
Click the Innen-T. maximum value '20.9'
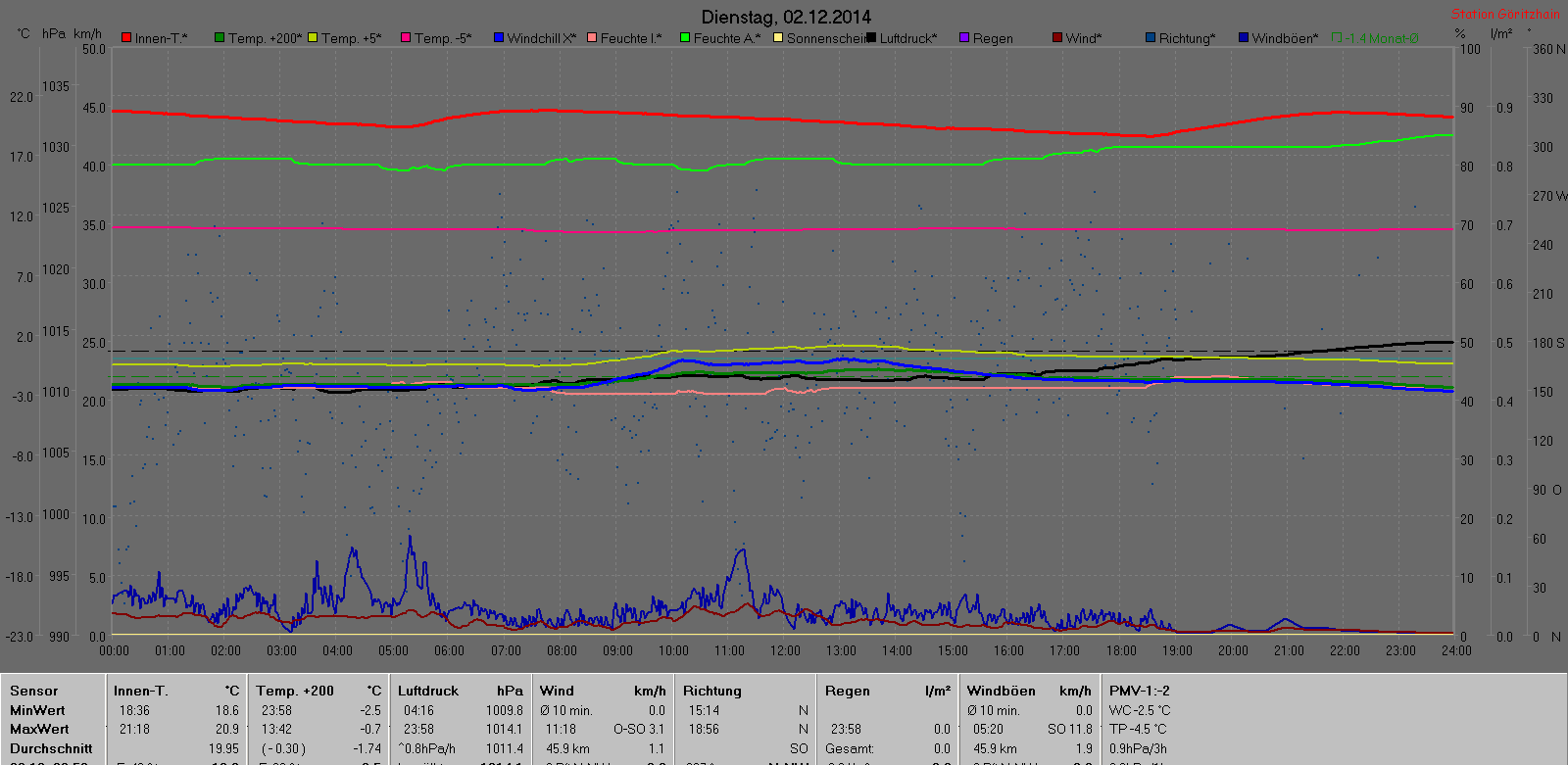(x=227, y=729)
